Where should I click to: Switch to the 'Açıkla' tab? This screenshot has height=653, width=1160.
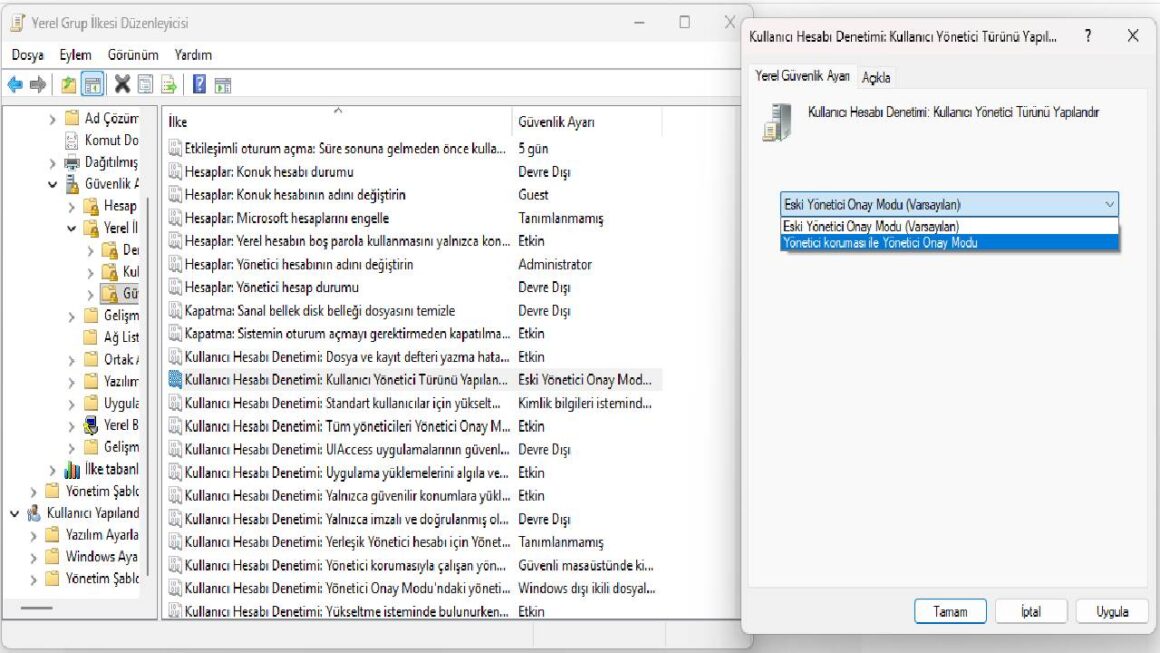click(x=876, y=77)
